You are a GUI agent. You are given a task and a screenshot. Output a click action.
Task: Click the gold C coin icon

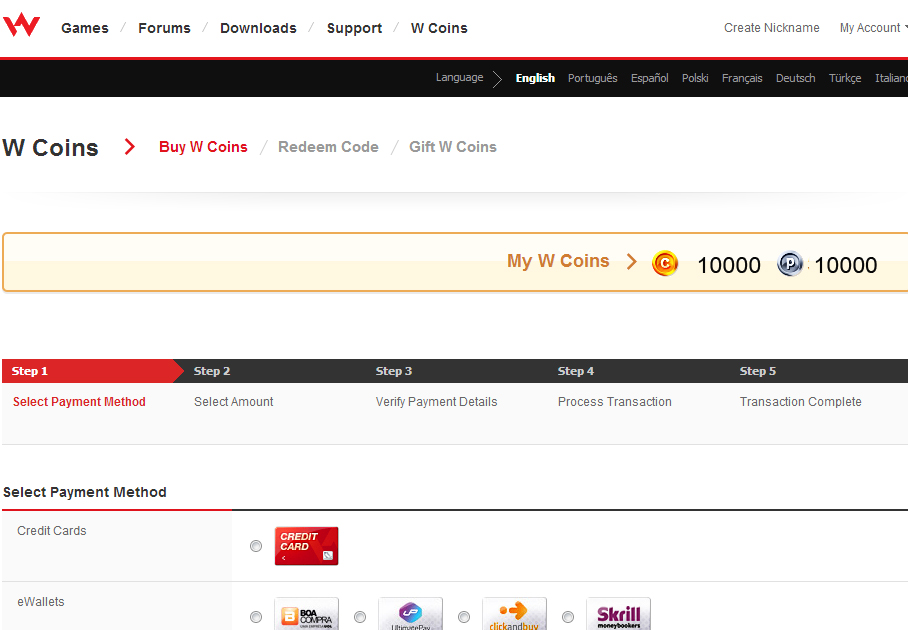(665, 263)
